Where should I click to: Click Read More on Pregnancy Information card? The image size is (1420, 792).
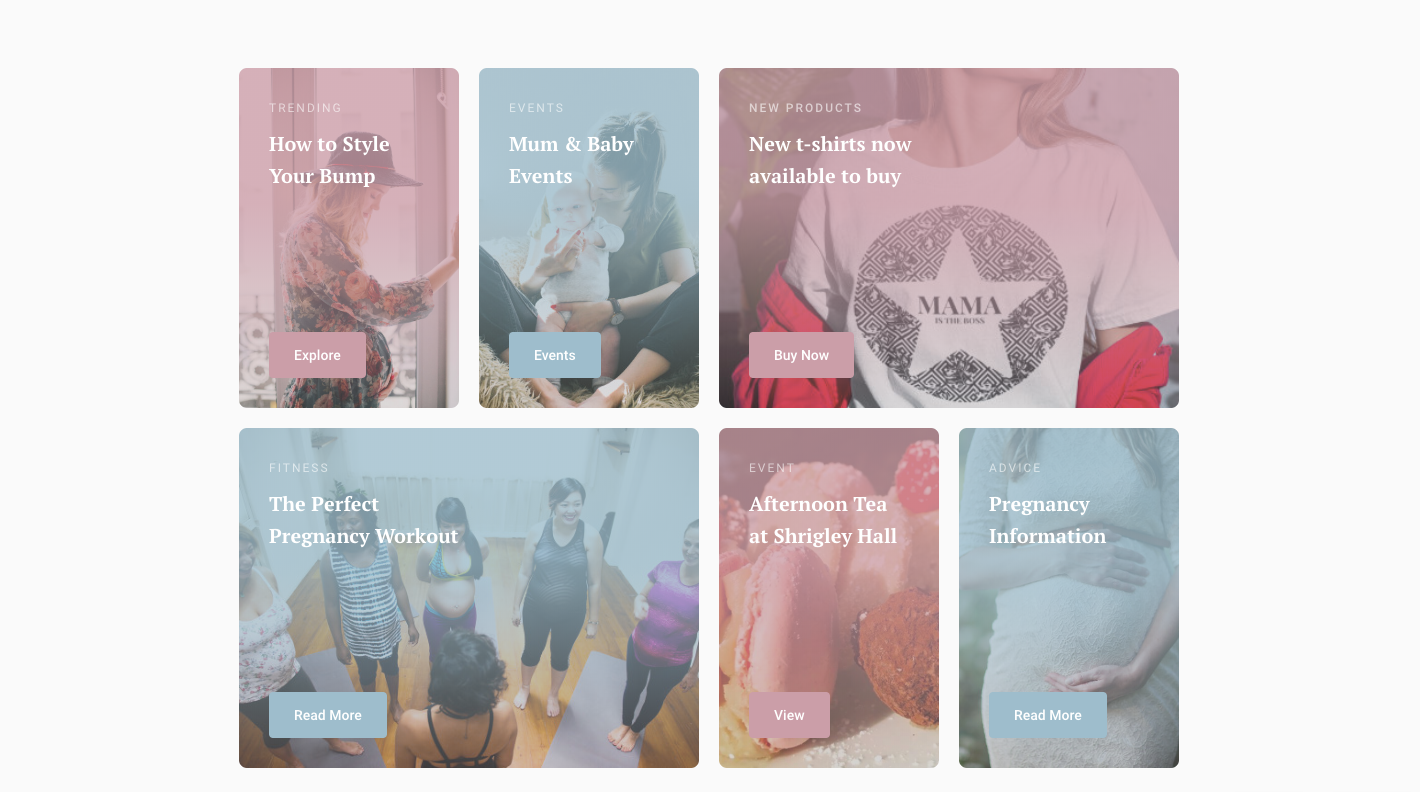coord(1048,715)
